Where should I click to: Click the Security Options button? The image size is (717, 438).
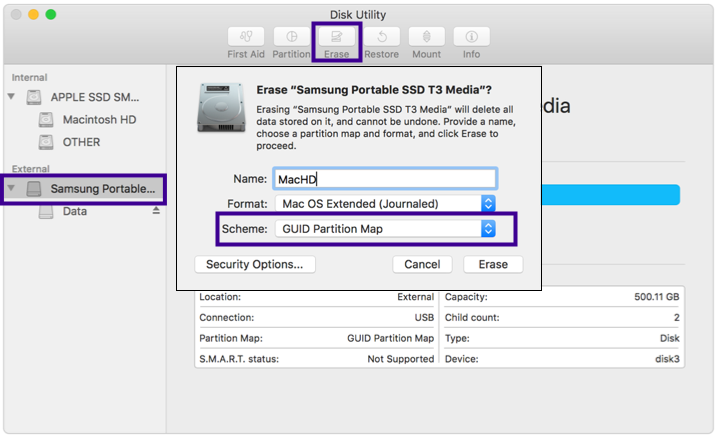(x=255, y=265)
